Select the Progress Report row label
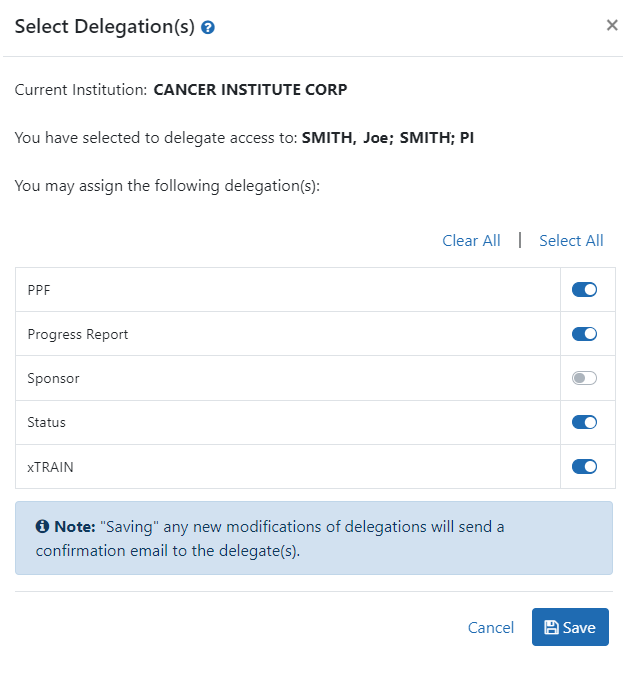623x677 pixels. point(78,334)
